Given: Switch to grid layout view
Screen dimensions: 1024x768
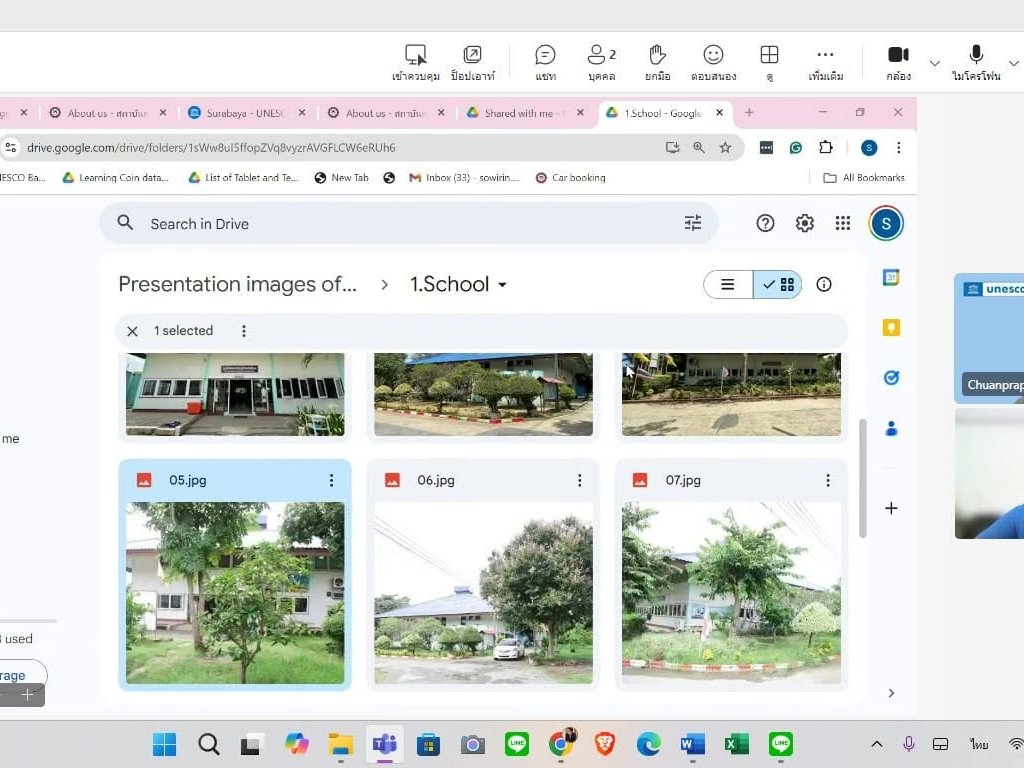Looking at the screenshot, I should pos(778,285).
